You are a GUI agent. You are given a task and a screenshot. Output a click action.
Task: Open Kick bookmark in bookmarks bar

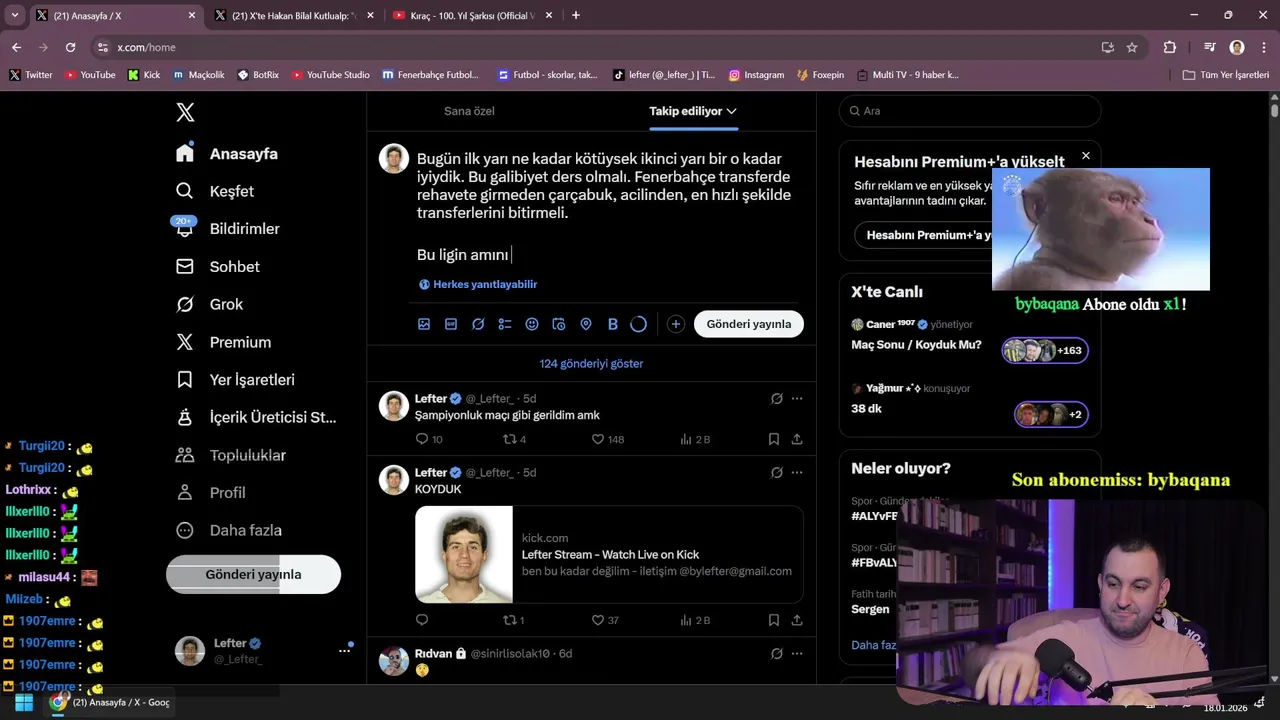tap(144, 75)
